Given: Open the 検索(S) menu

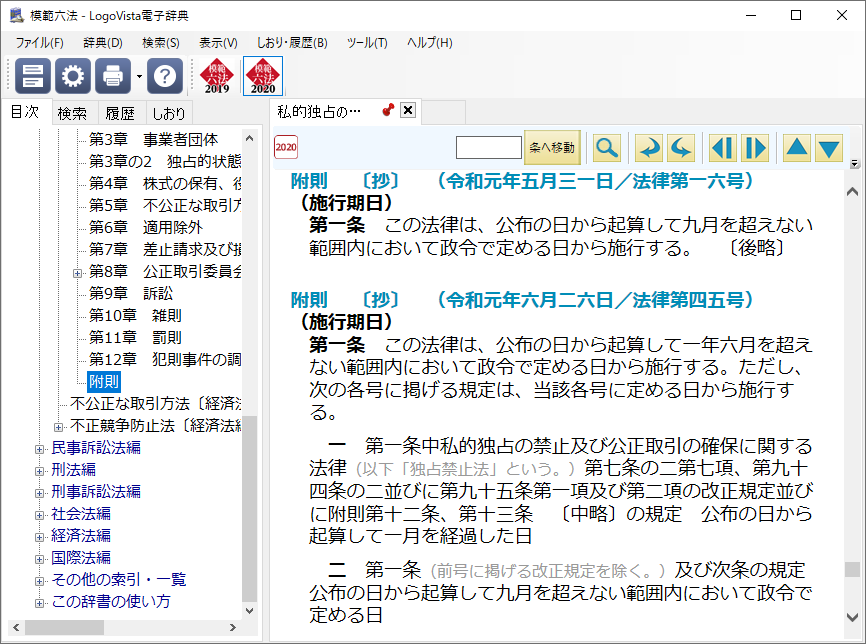Looking at the screenshot, I should pos(161,43).
